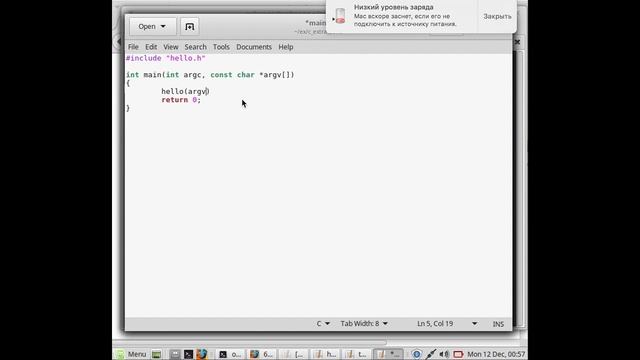The image size is (640, 360).
Task: Open the file manager icon in the taskbar
Action: coord(175,354)
